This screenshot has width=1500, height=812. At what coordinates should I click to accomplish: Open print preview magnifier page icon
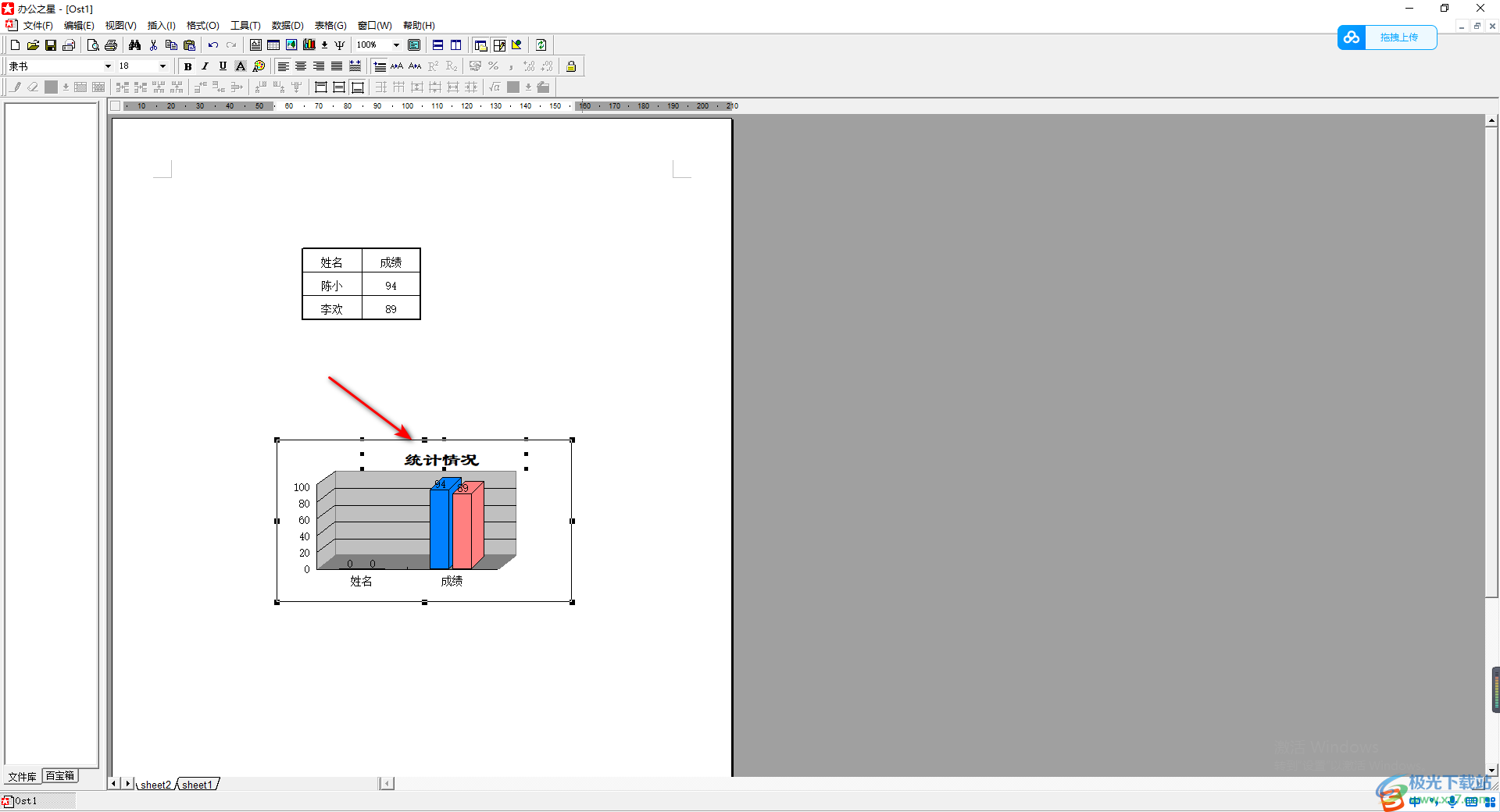(x=93, y=45)
